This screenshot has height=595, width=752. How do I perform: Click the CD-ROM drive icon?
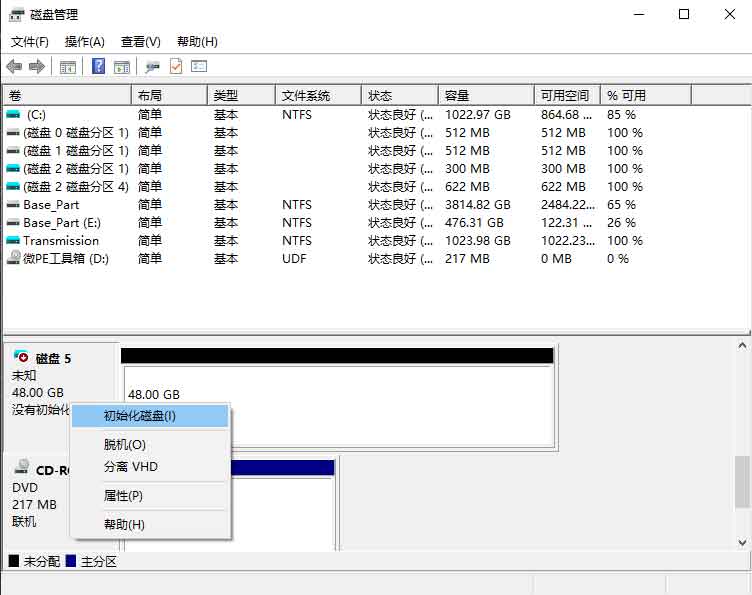(22, 467)
